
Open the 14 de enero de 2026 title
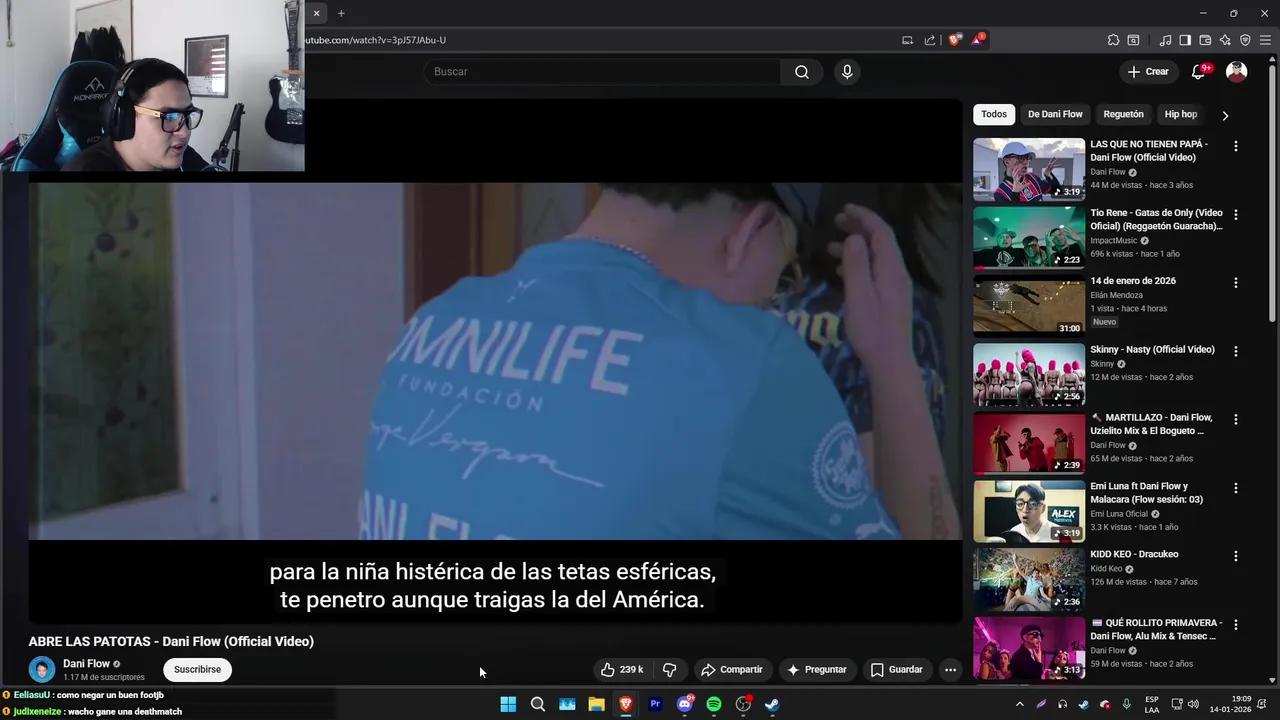[x=1133, y=281]
